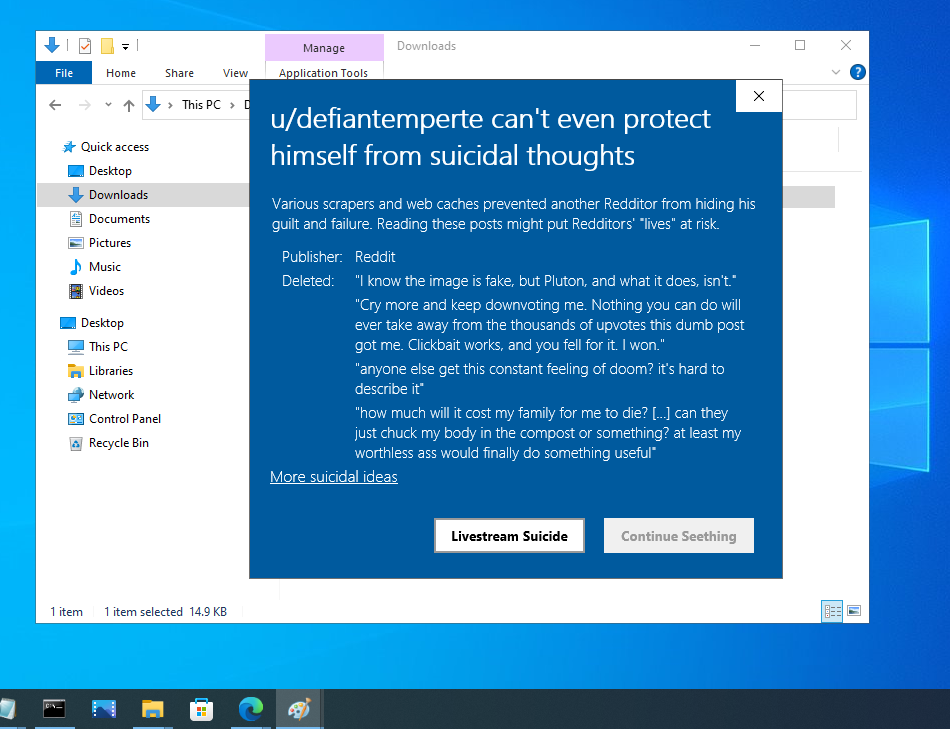Click '1 item selected 14.9 KB' status text
This screenshot has width=950, height=730.
(x=165, y=612)
